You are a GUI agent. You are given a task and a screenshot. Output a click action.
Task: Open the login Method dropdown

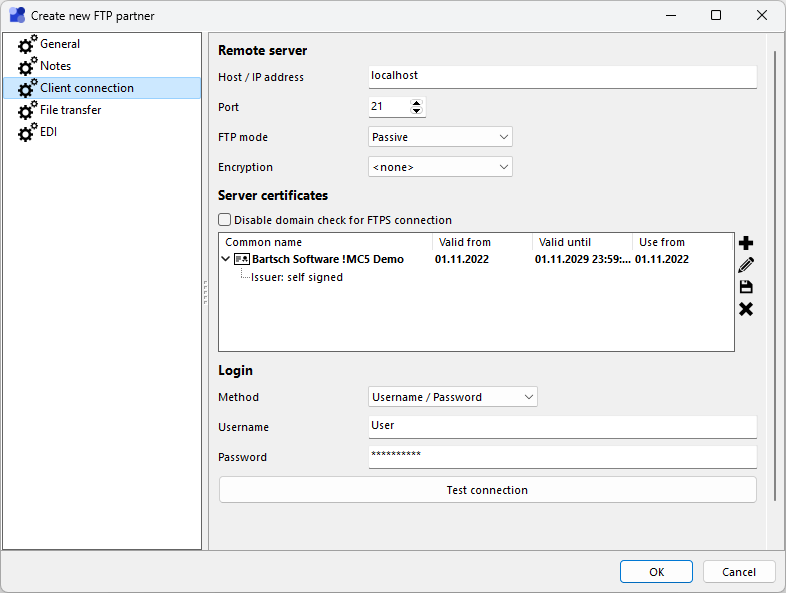click(x=452, y=397)
